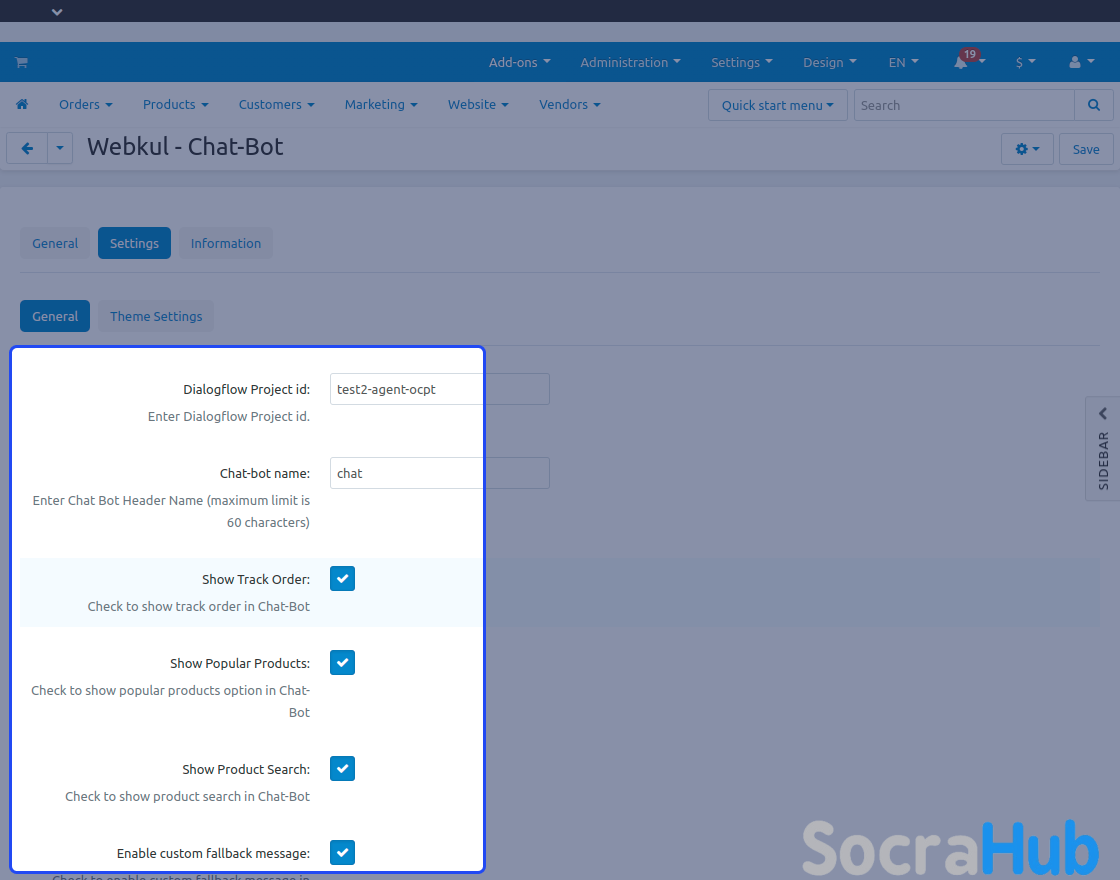Viewport: 1120px width, 880px height.
Task: Click the Webkul - Chat-Bot page title
Action: click(x=185, y=146)
